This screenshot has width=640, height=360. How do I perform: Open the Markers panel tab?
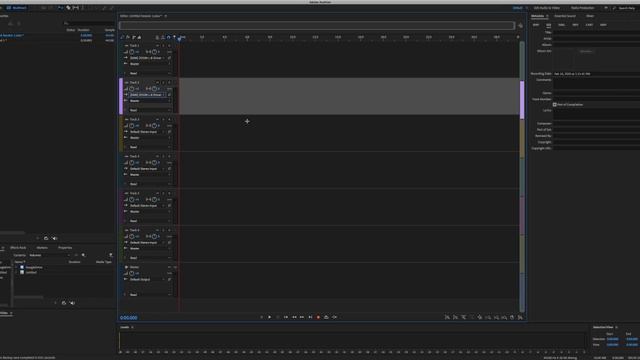tap(42, 248)
